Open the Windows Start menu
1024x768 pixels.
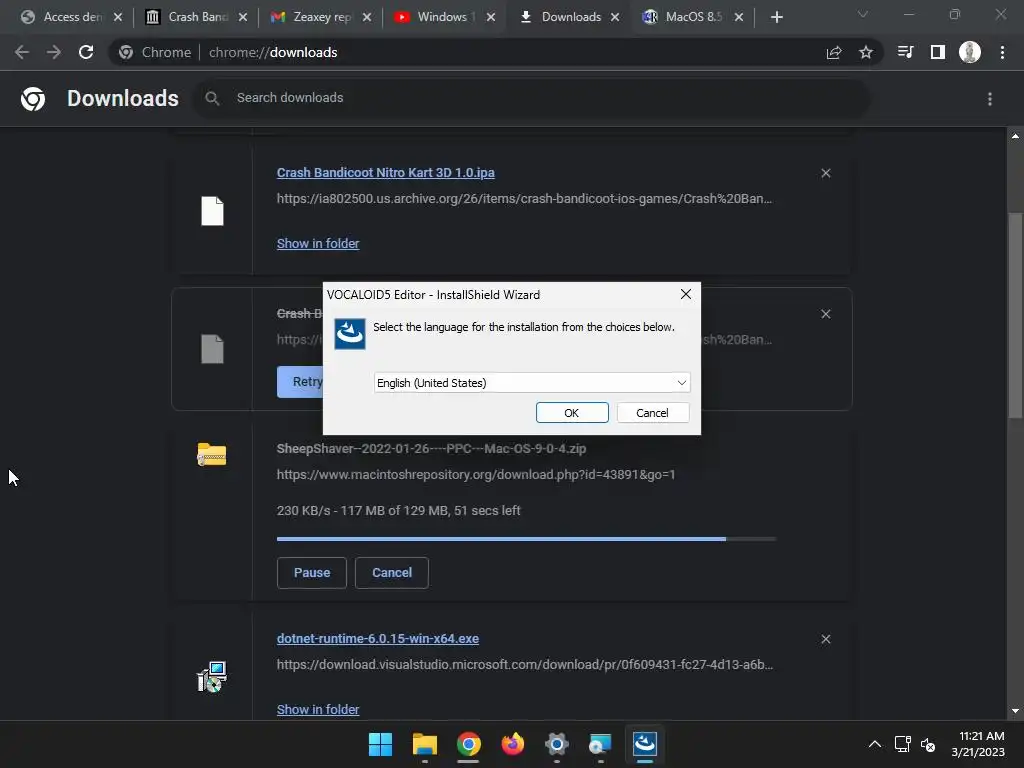[380, 744]
